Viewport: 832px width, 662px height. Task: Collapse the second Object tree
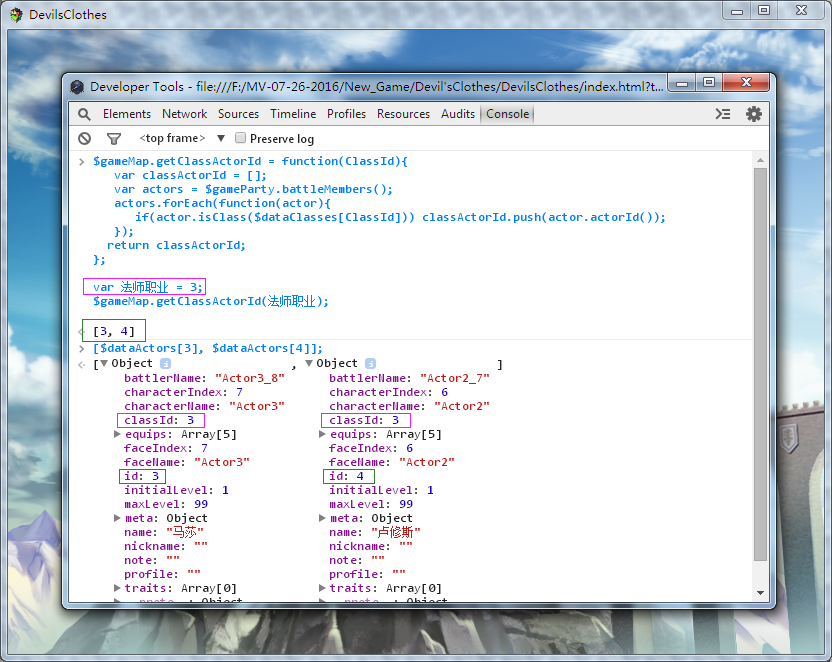[309, 363]
